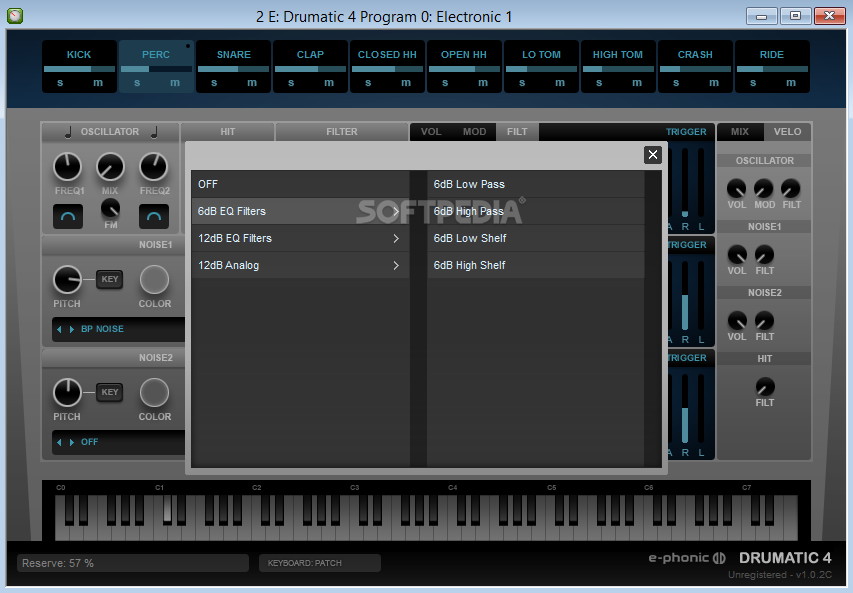Click the oscillator FREQ1 knob
Image resolution: width=853 pixels, height=593 pixels.
67,167
